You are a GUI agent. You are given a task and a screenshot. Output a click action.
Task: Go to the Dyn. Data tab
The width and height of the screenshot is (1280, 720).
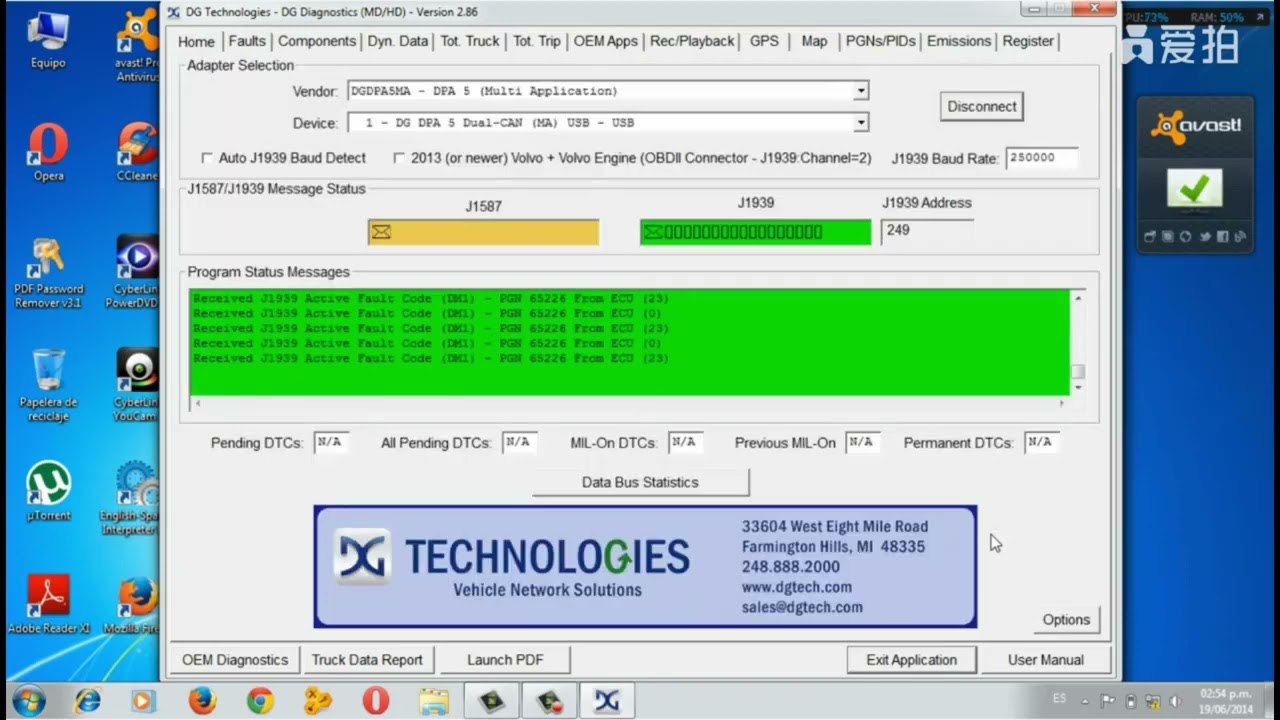tap(398, 41)
